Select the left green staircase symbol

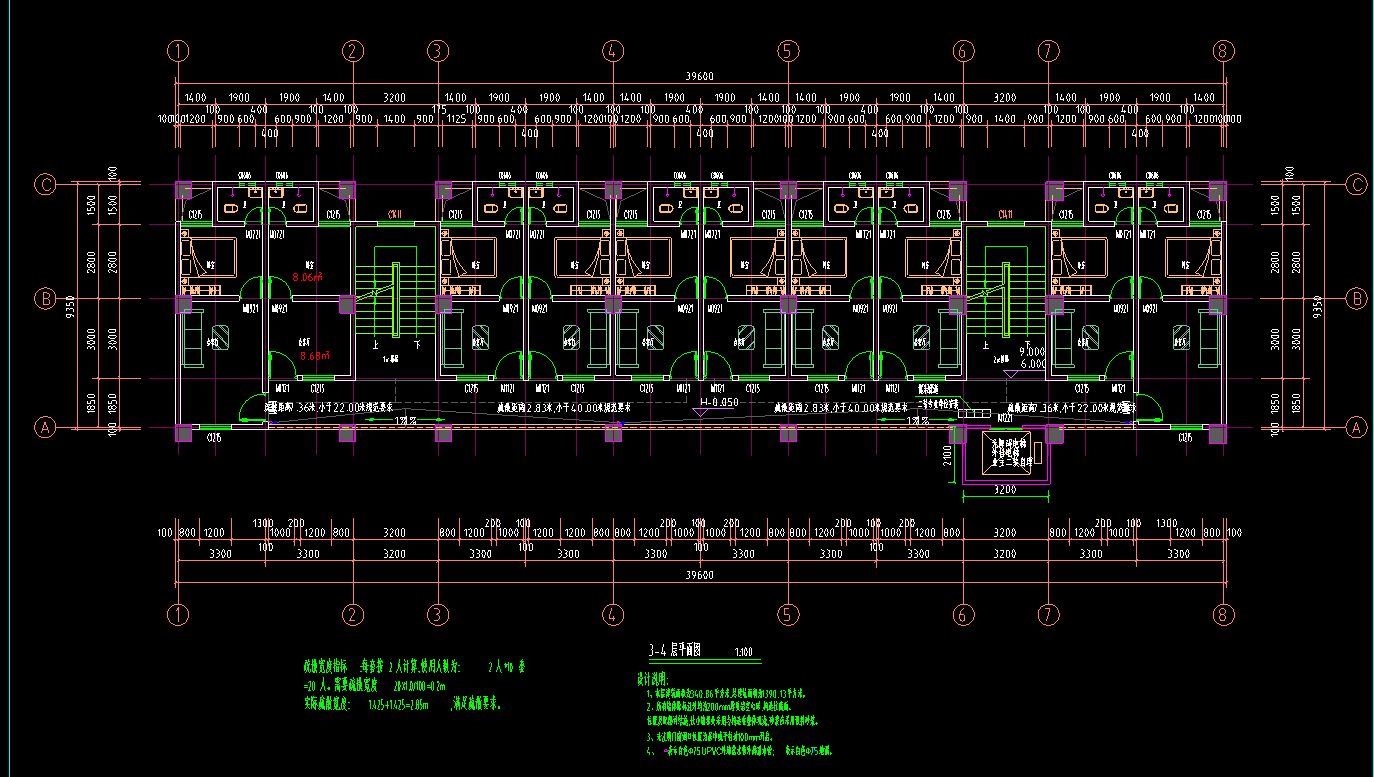[394, 300]
